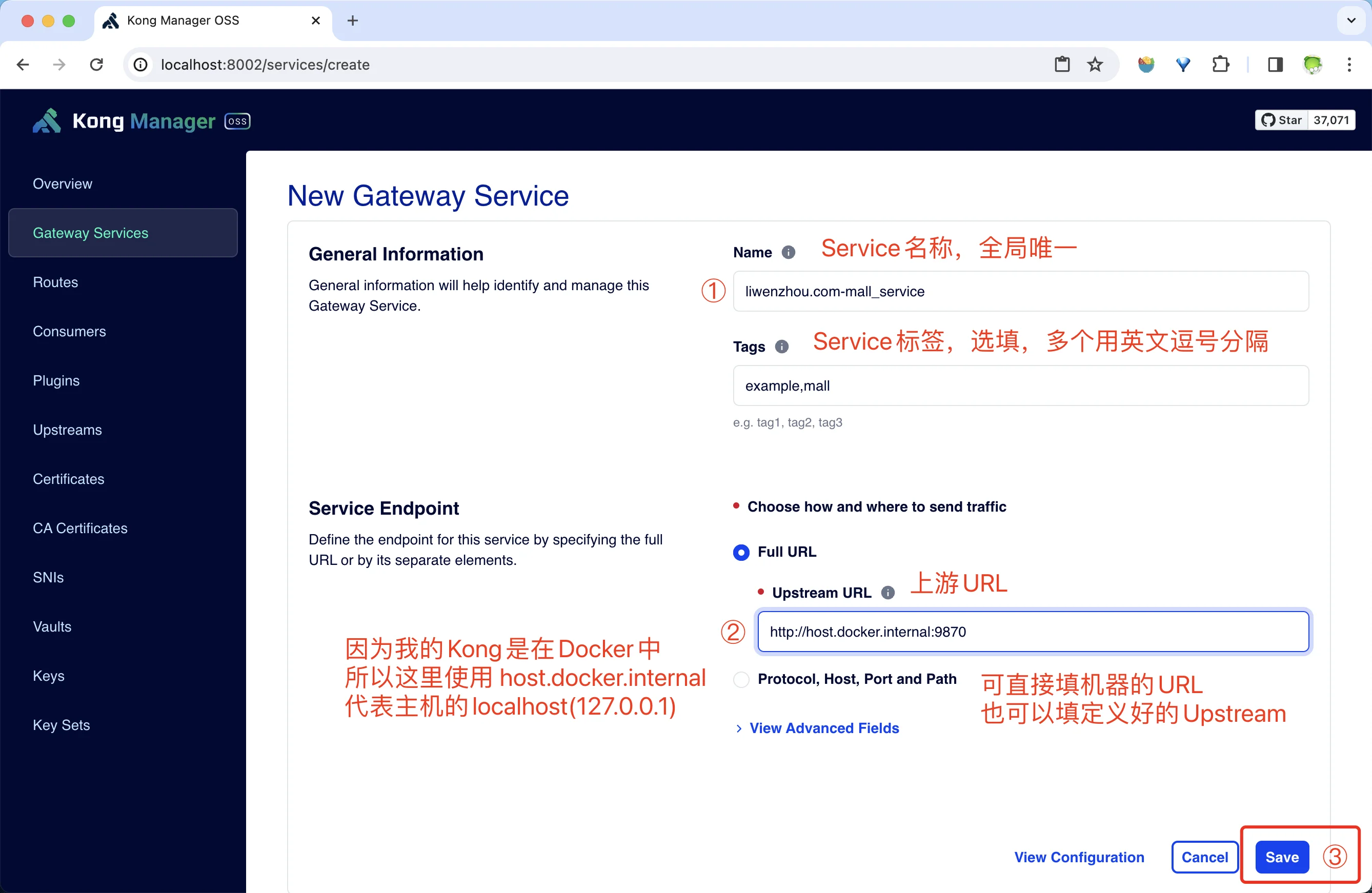This screenshot has width=1372, height=893.
Task: Open View Configuration
Action: tap(1079, 857)
